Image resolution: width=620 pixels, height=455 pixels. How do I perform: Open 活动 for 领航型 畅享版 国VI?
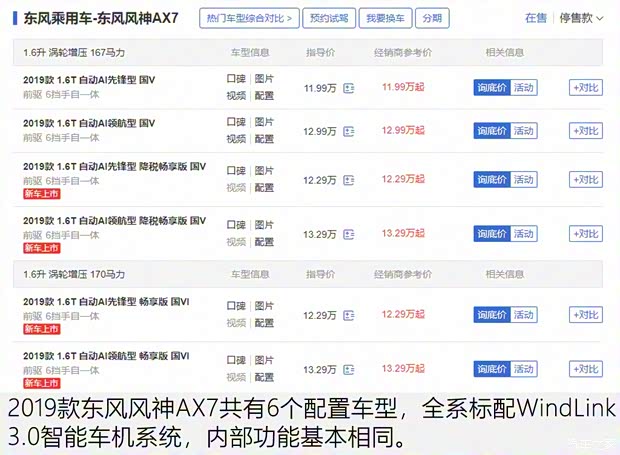[x=524, y=369]
